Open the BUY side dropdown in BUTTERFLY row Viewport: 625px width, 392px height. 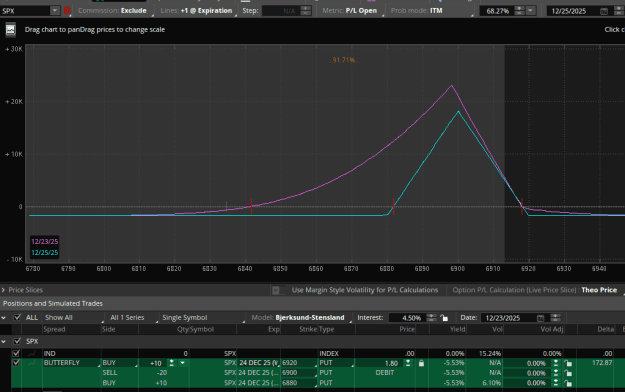(120, 363)
